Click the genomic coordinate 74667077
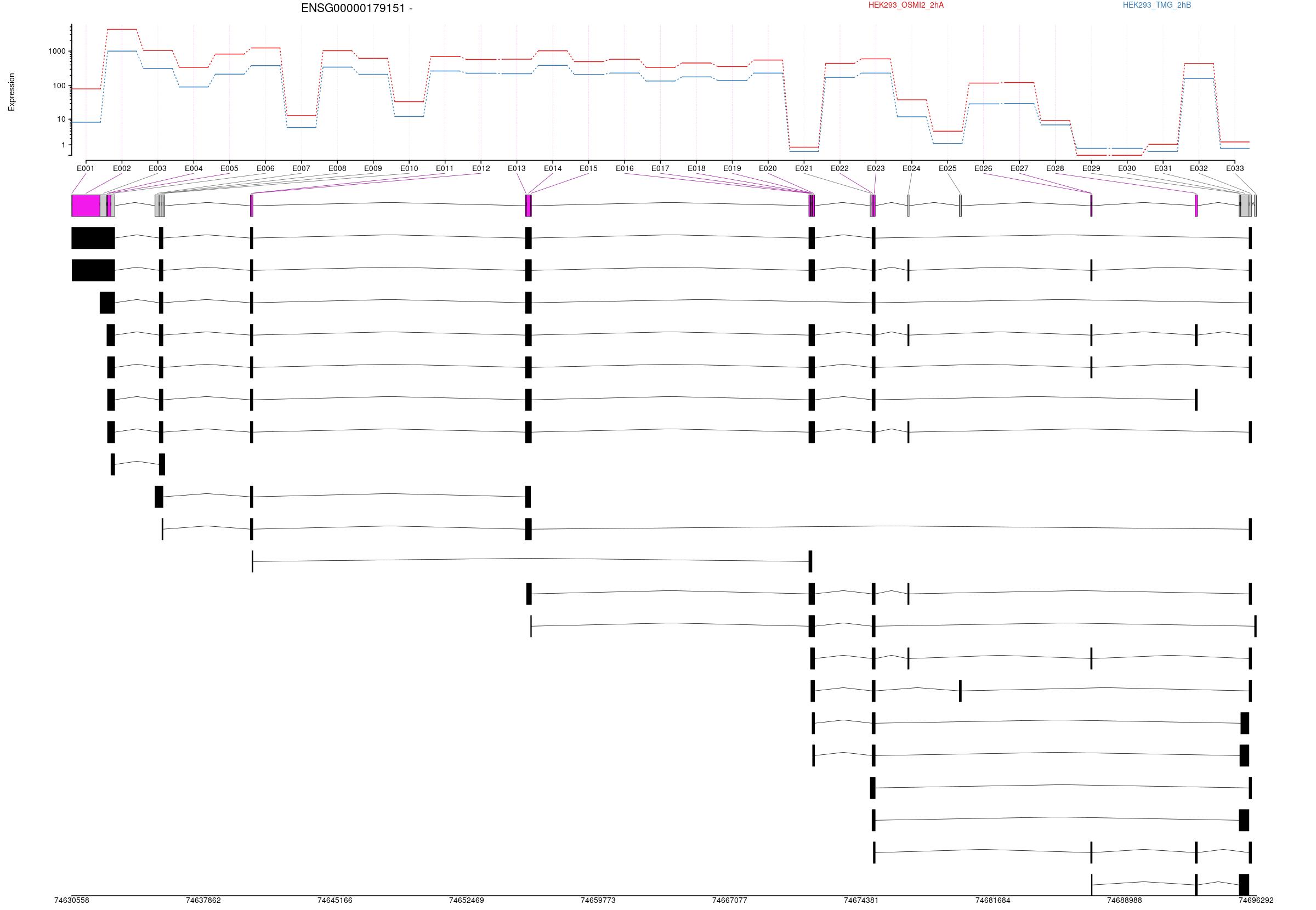Viewport: 1316px width, 910px height. click(730, 901)
